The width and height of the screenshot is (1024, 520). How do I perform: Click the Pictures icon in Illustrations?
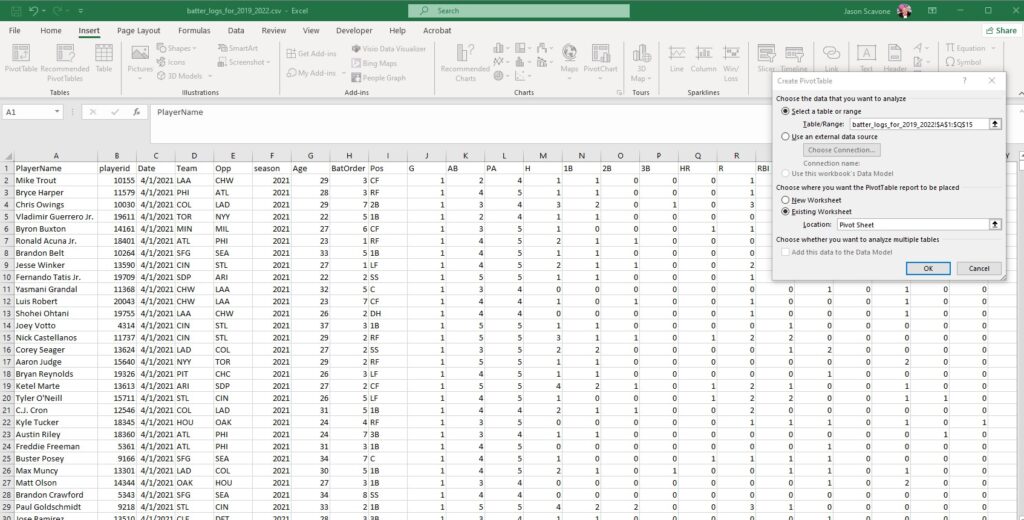coord(140,59)
